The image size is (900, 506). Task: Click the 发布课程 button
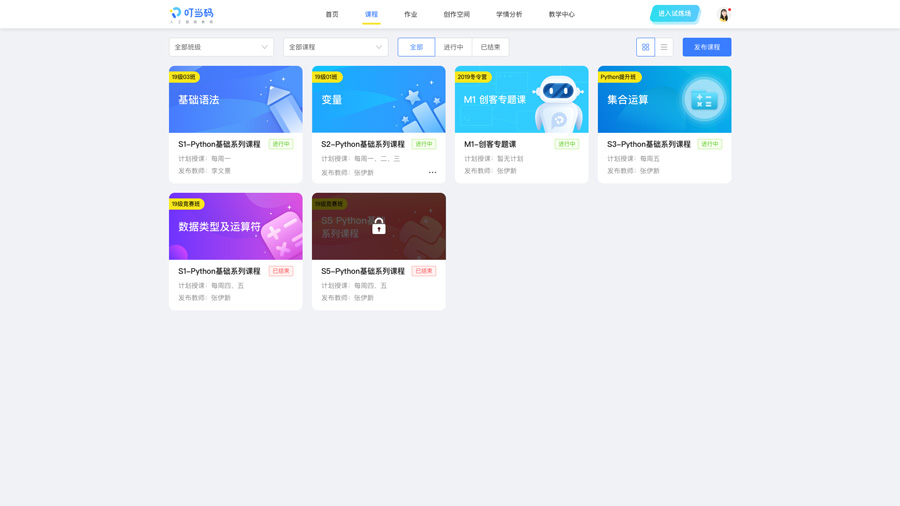pos(707,47)
